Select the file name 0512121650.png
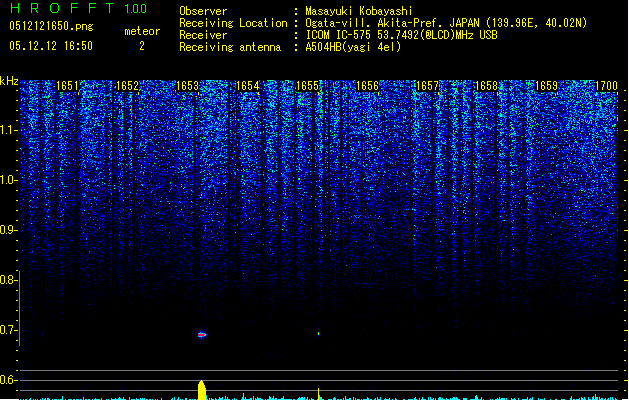 tap(51, 26)
